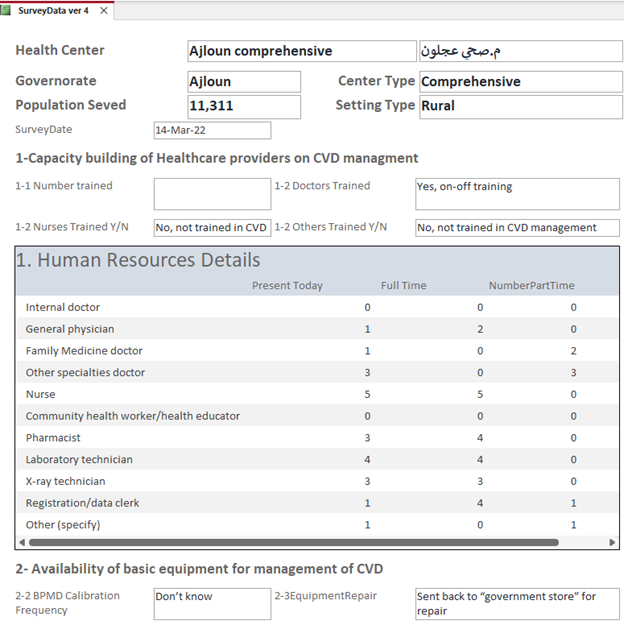Click the Health Center name field
This screenshot has width=624, height=621.
coord(301,51)
